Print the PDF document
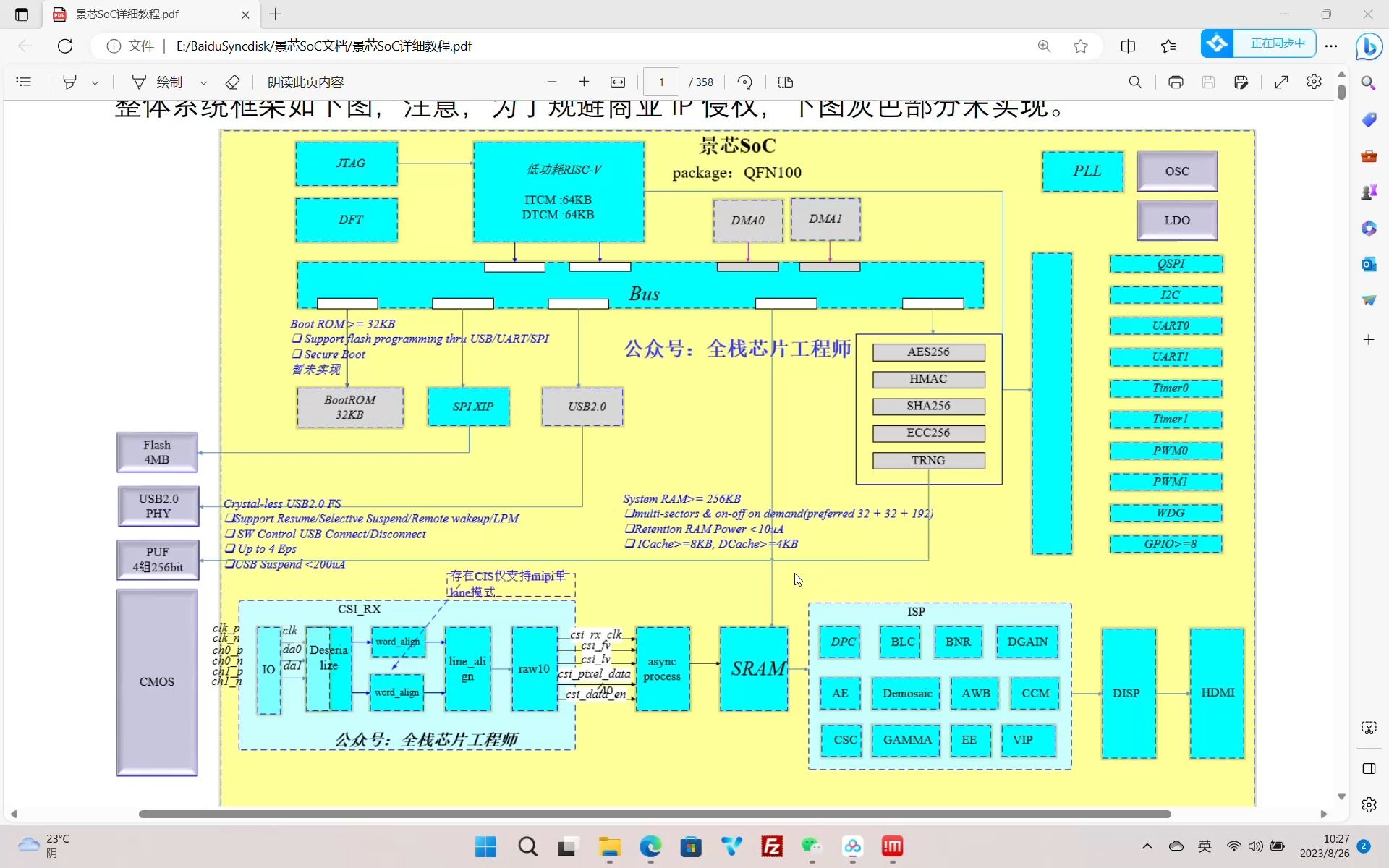 tap(1176, 82)
